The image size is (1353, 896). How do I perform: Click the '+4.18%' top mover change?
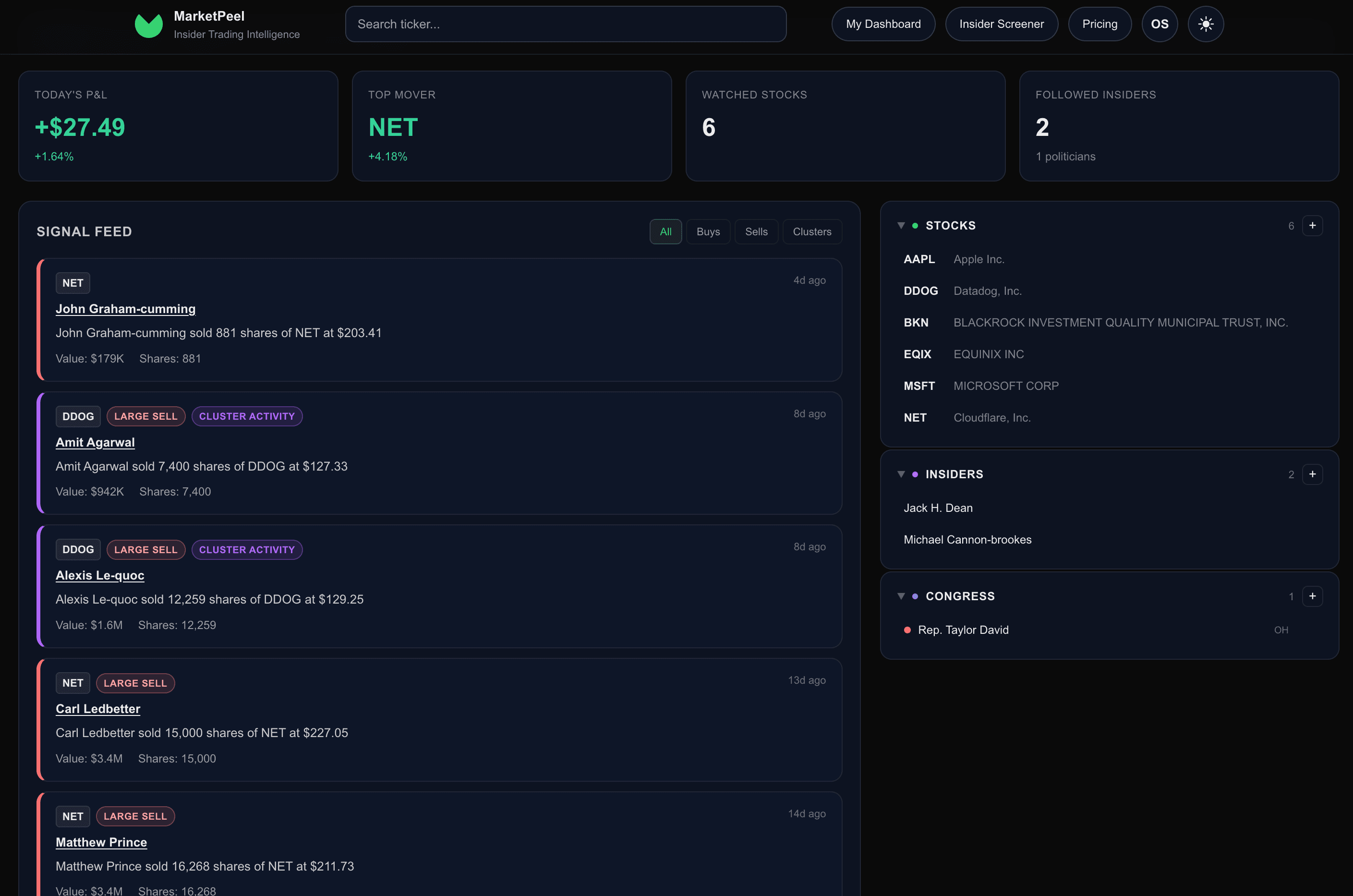click(x=387, y=157)
